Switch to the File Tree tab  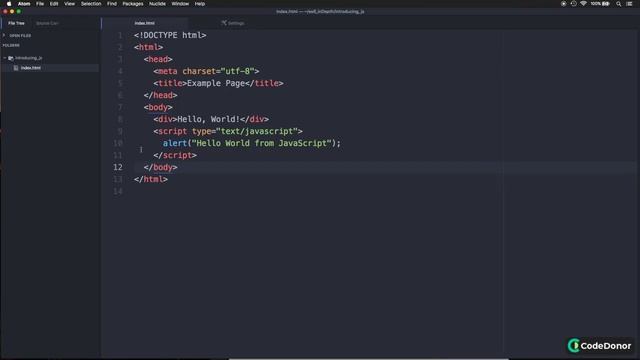(x=16, y=23)
